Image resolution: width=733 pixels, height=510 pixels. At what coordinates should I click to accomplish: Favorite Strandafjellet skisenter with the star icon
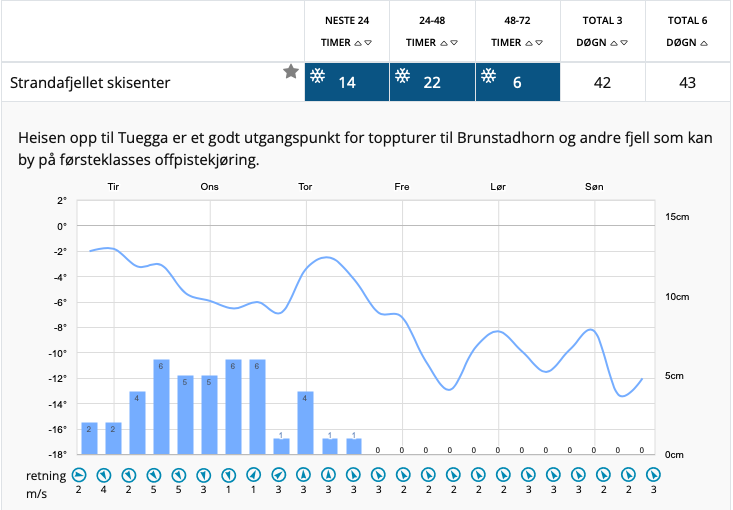(x=290, y=71)
